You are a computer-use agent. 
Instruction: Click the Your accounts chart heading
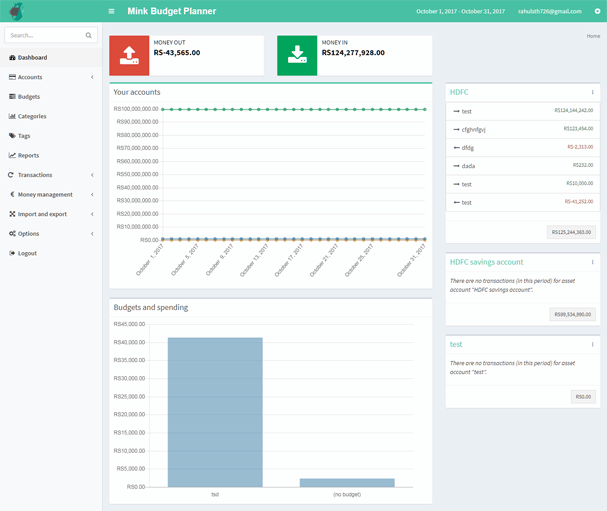coord(137,92)
